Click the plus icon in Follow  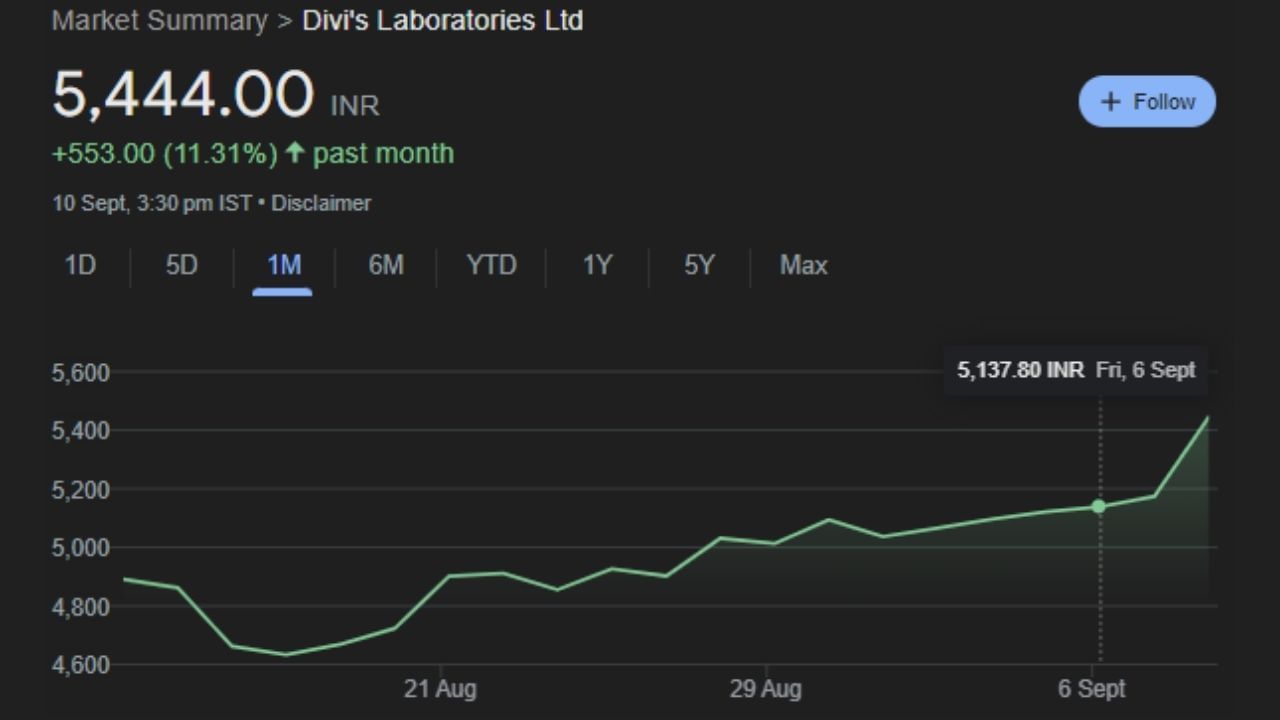1110,102
